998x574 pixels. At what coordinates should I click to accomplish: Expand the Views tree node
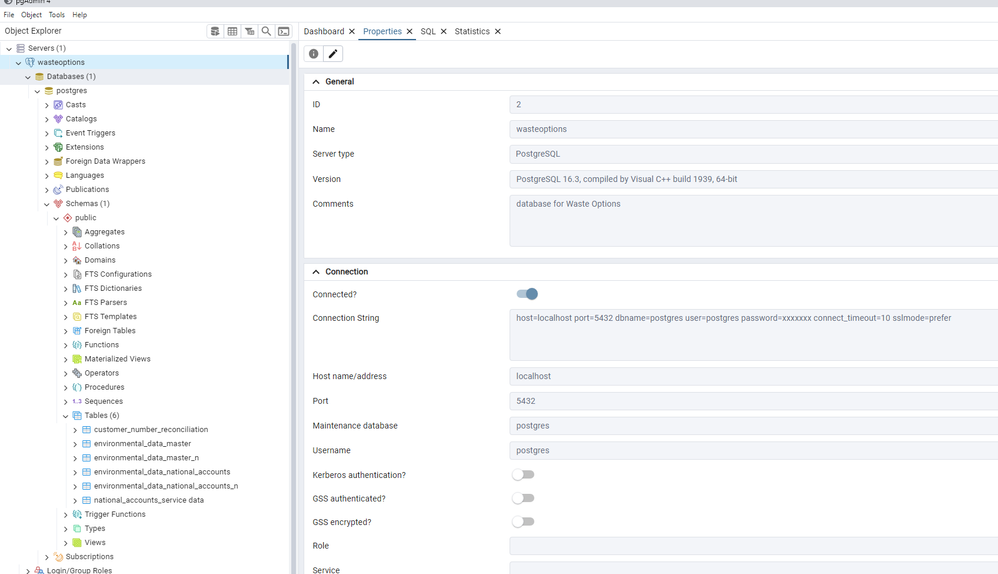[x=66, y=543]
